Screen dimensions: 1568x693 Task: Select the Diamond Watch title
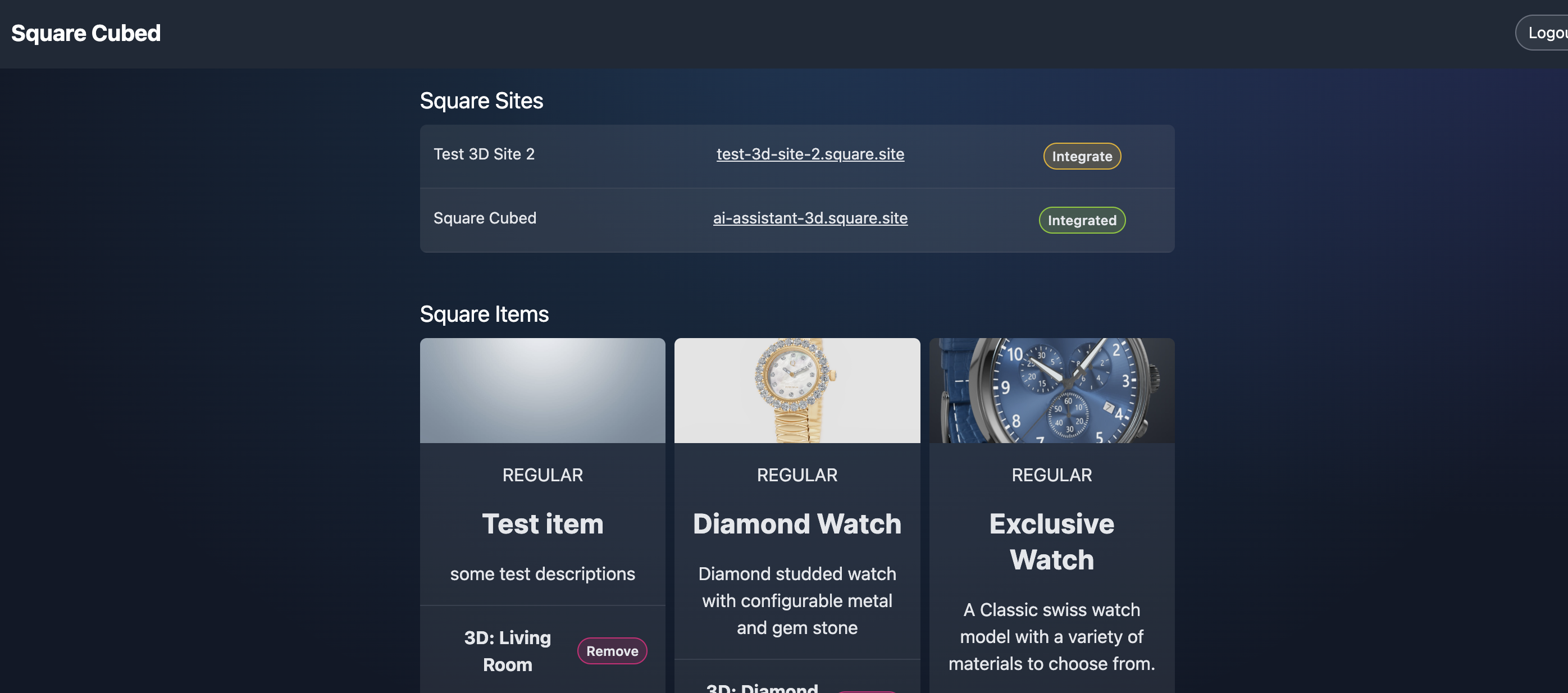click(797, 524)
